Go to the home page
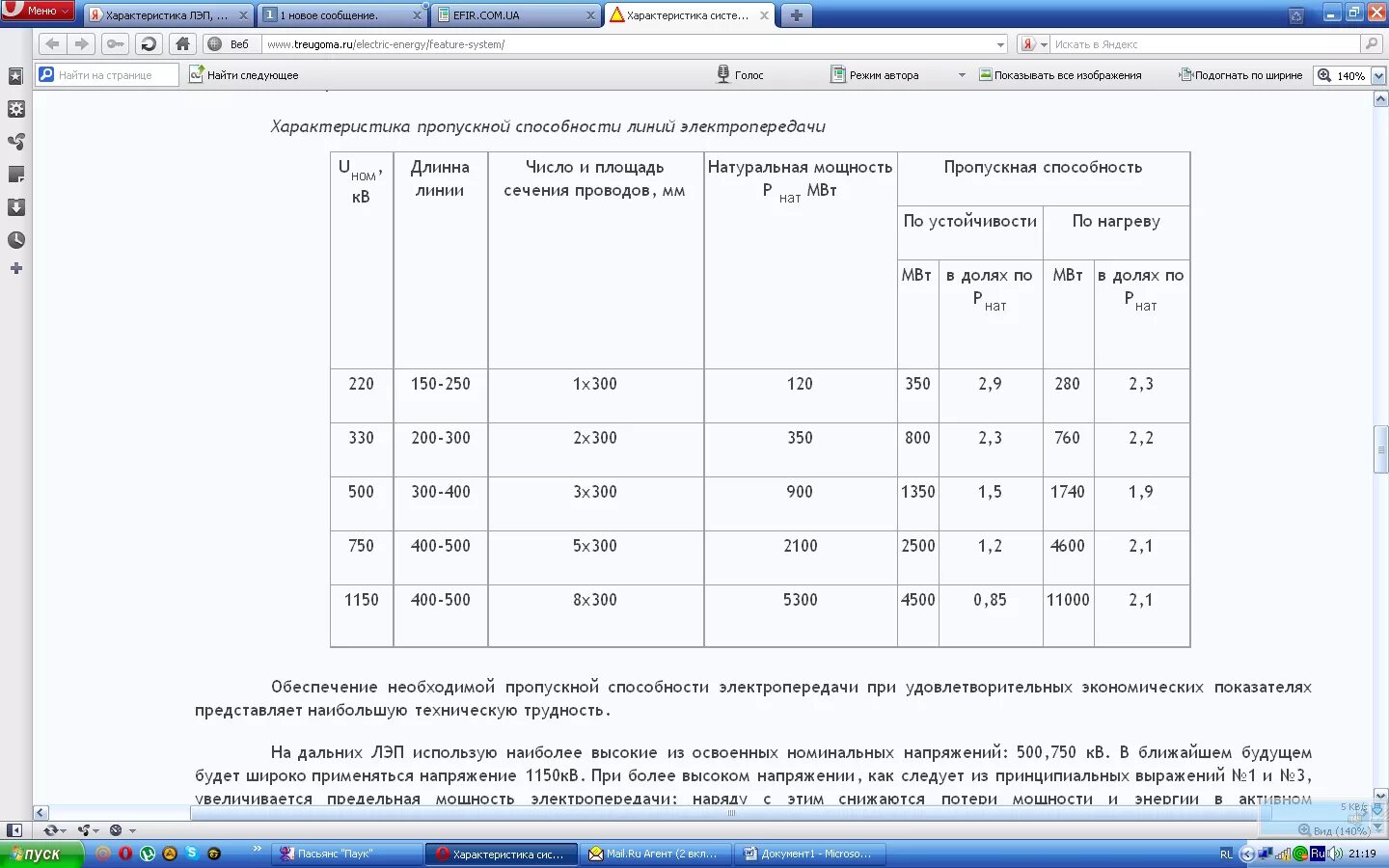Viewport: 1389px width, 868px height. coord(182,43)
